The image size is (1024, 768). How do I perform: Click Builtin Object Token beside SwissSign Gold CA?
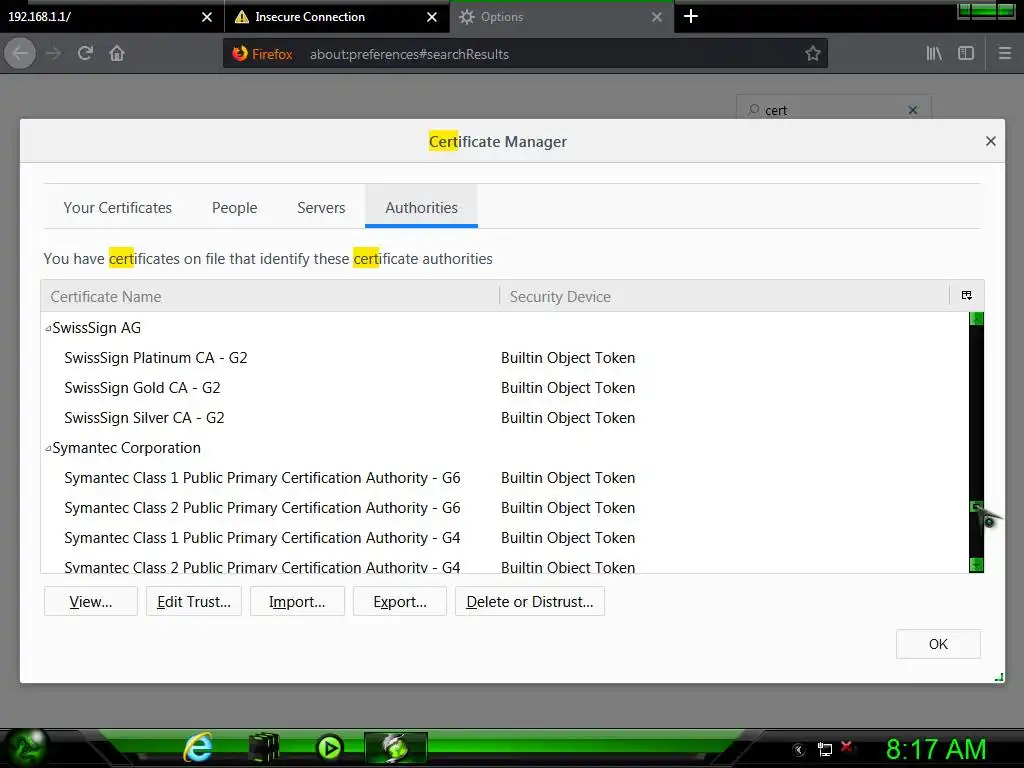pos(568,388)
